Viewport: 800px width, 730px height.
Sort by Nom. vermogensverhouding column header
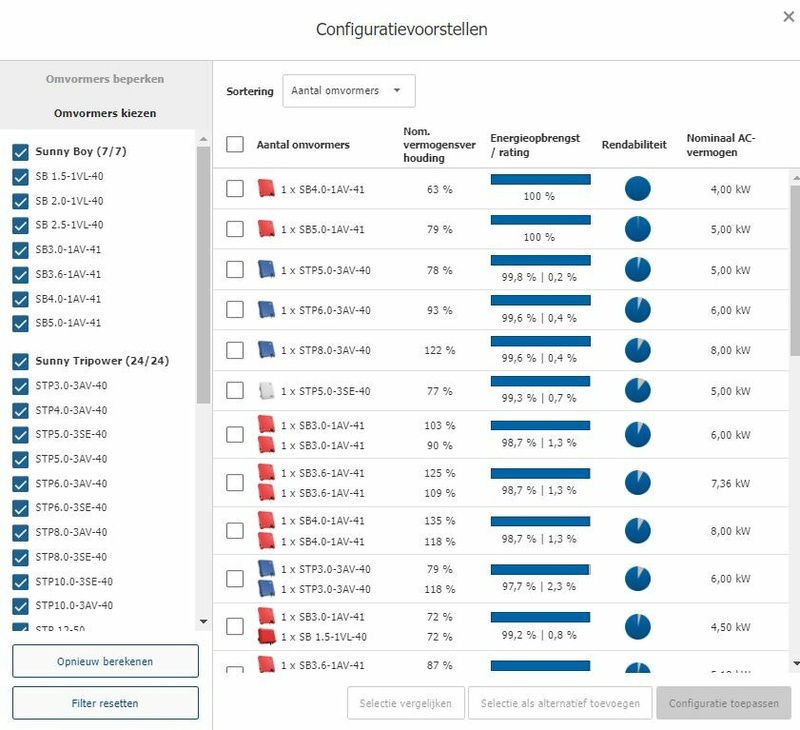click(439, 145)
